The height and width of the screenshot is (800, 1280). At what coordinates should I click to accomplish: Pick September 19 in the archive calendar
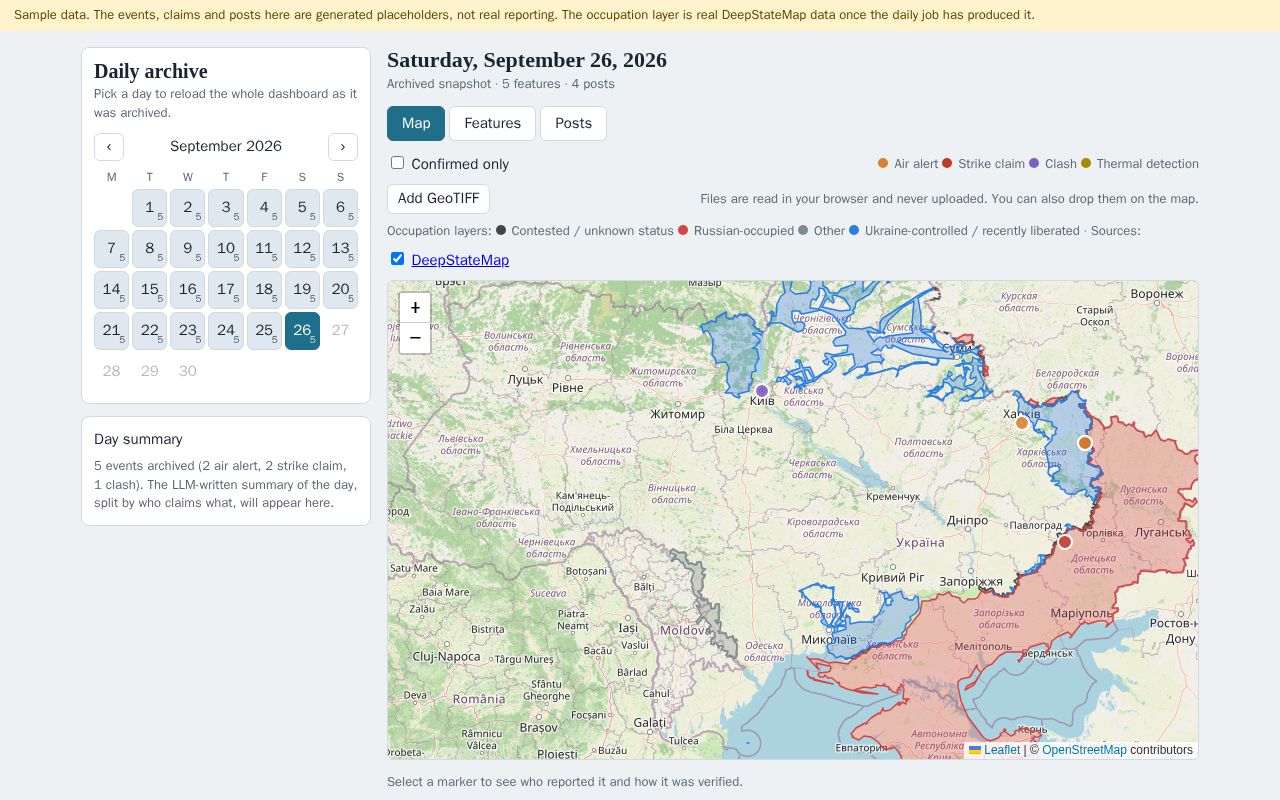click(302, 290)
